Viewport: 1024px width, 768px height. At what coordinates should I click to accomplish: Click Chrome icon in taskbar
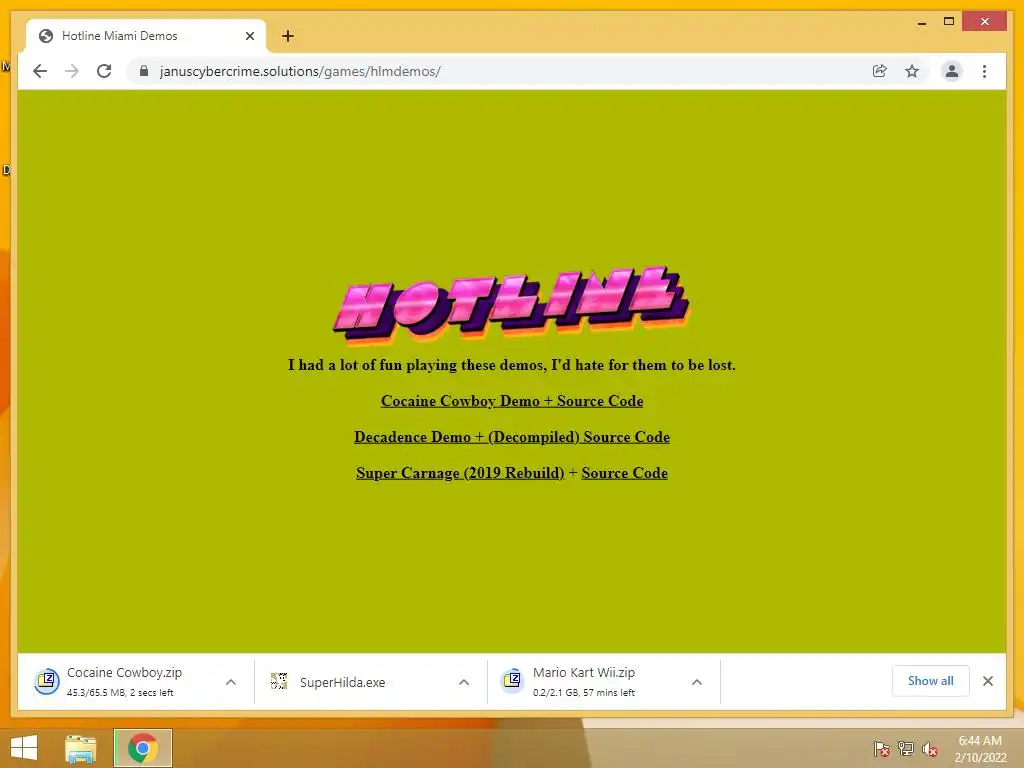tap(142, 748)
